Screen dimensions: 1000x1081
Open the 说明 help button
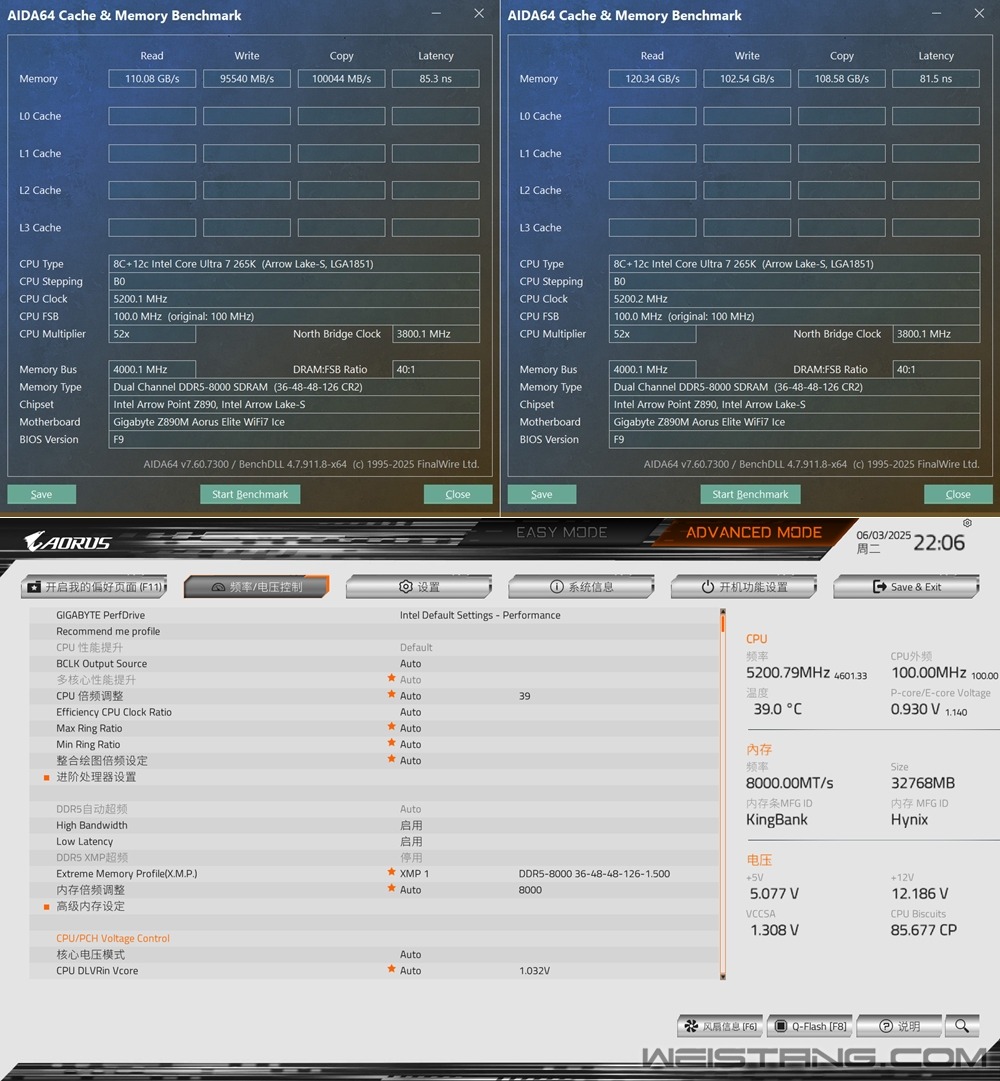pyautogui.click(x=899, y=1026)
